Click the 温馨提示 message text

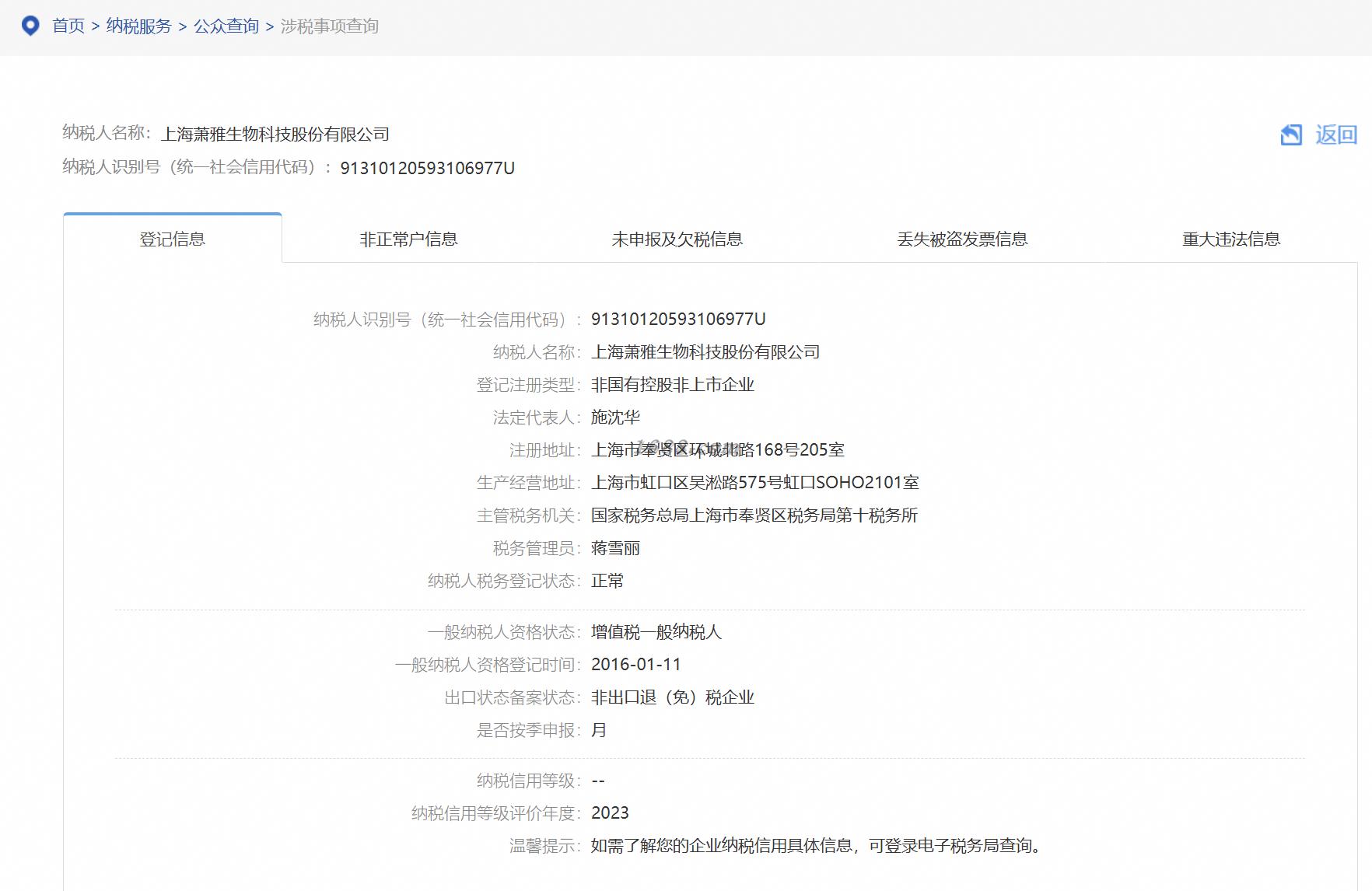tap(817, 846)
